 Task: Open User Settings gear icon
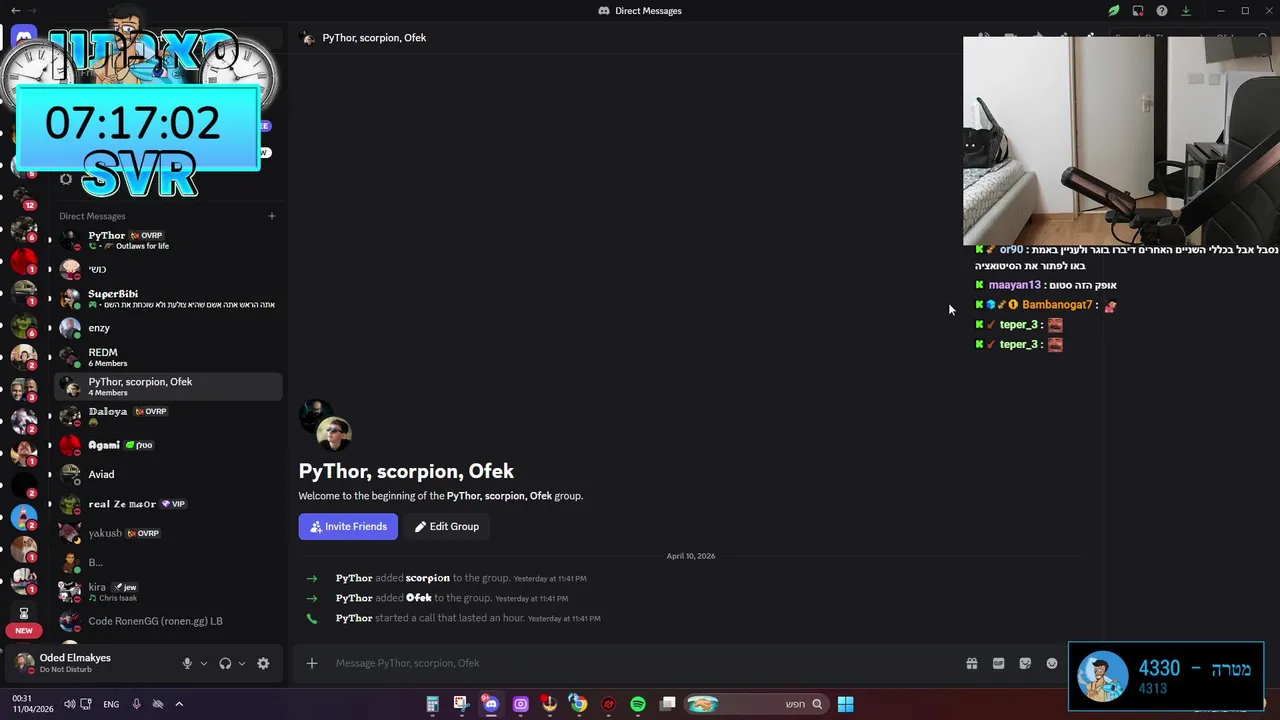tap(263, 663)
